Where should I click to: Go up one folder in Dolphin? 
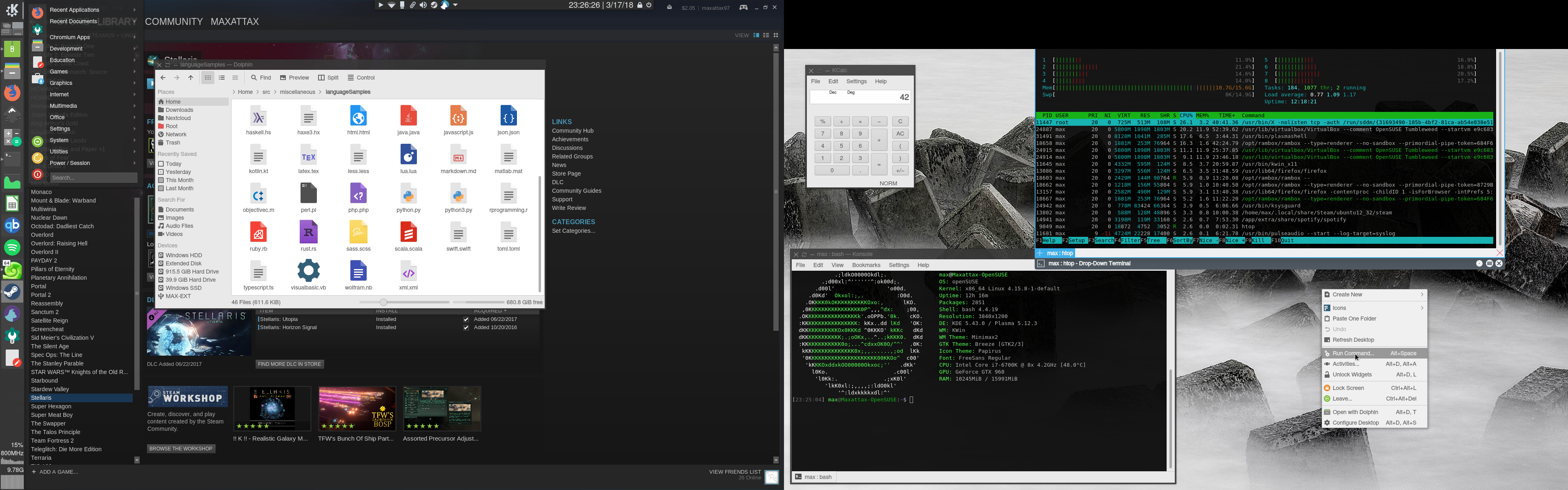[191, 78]
